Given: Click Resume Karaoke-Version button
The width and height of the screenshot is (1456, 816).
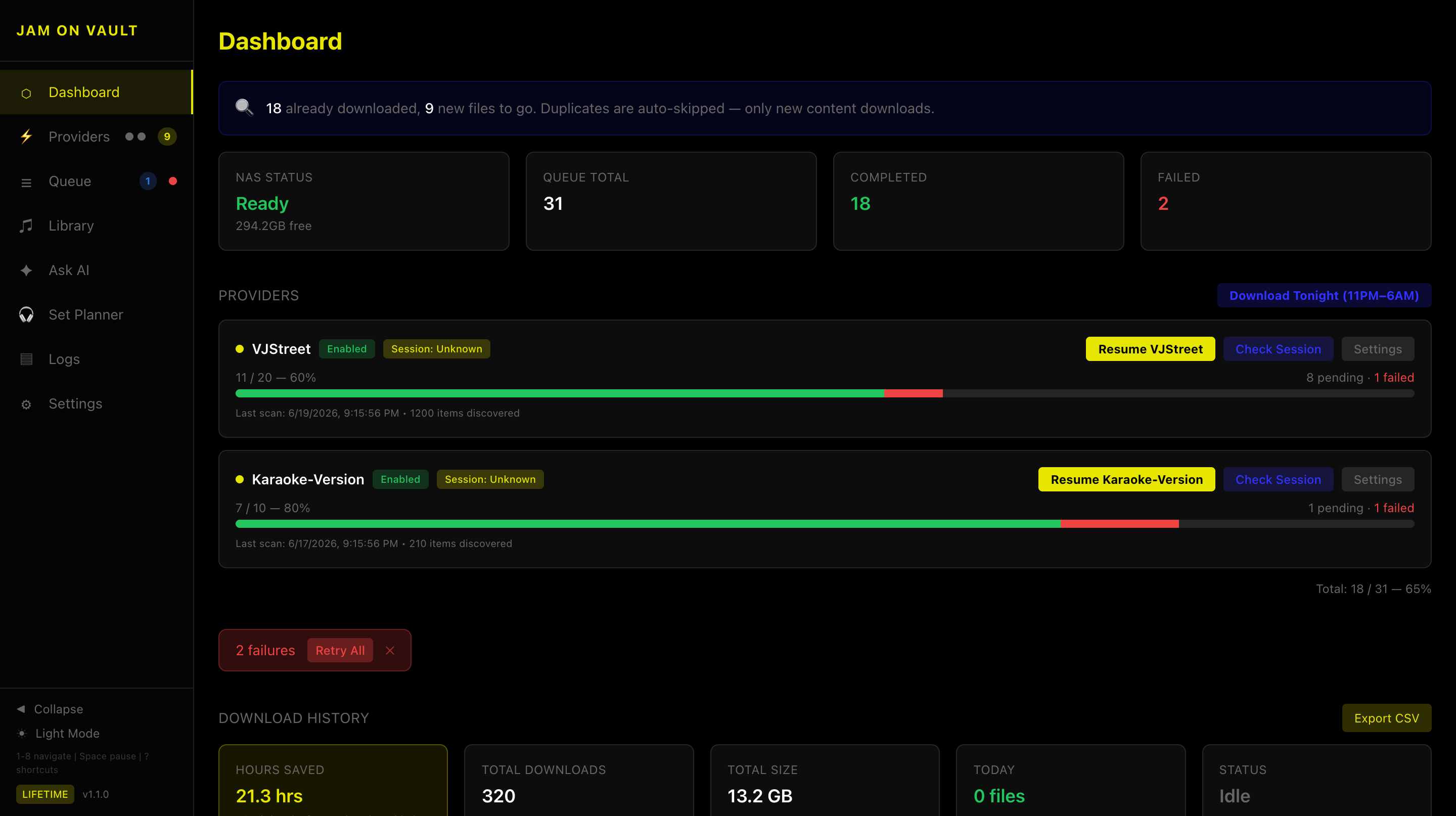Looking at the screenshot, I should click(x=1126, y=479).
